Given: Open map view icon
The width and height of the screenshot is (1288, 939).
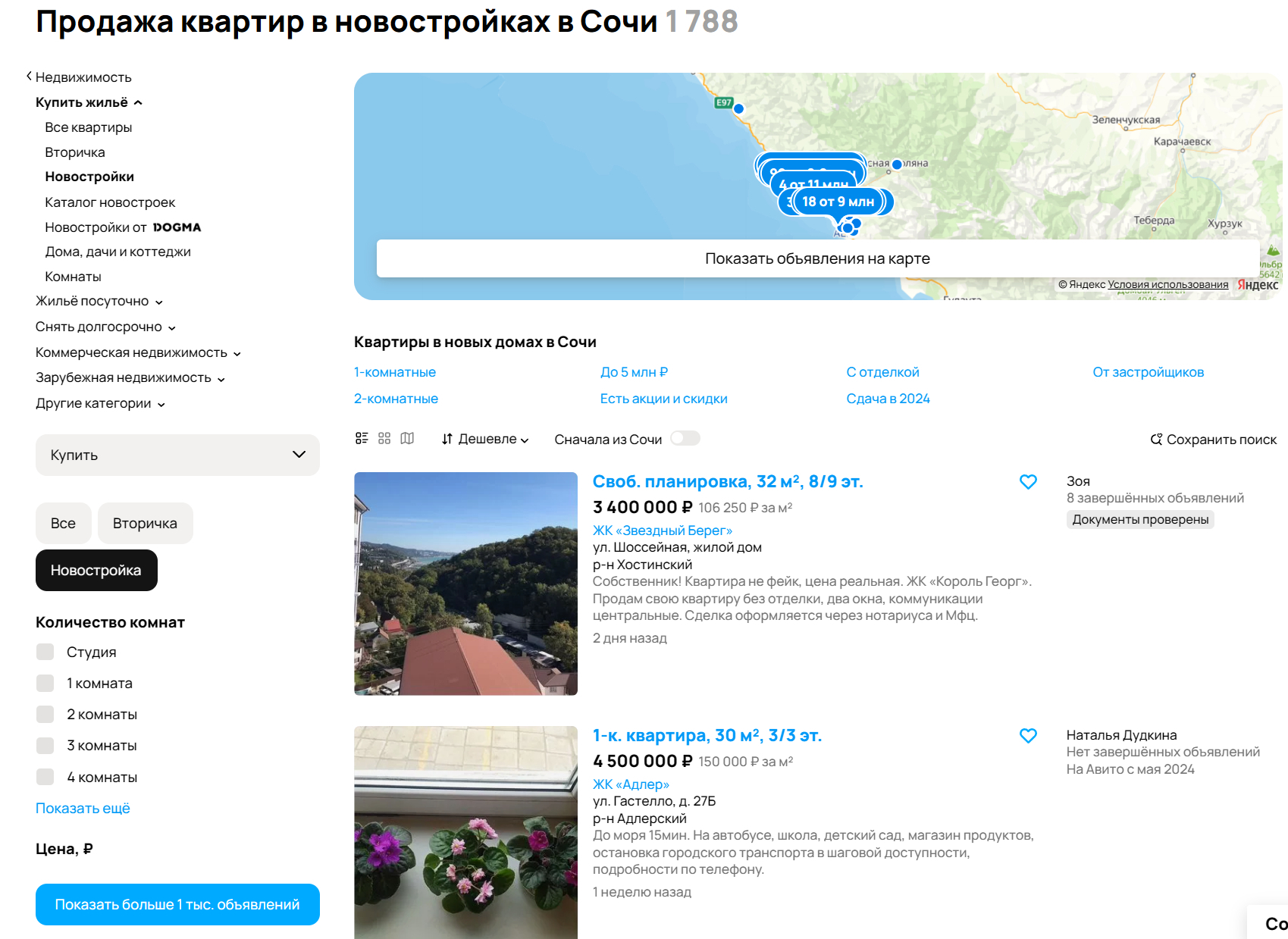Looking at the screenshot, I should (407, 438).
